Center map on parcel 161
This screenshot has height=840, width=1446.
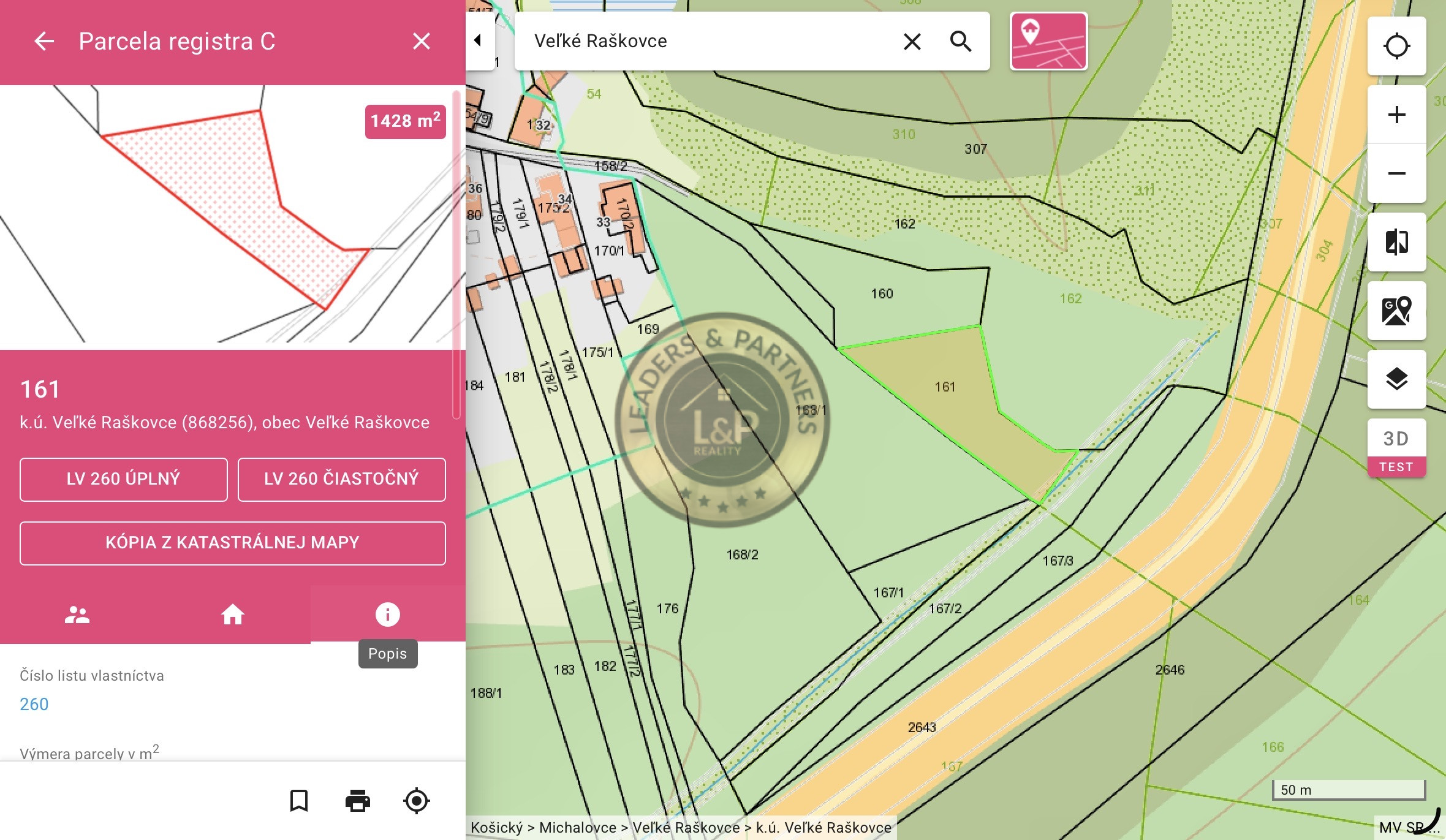(x=417, y=801)
